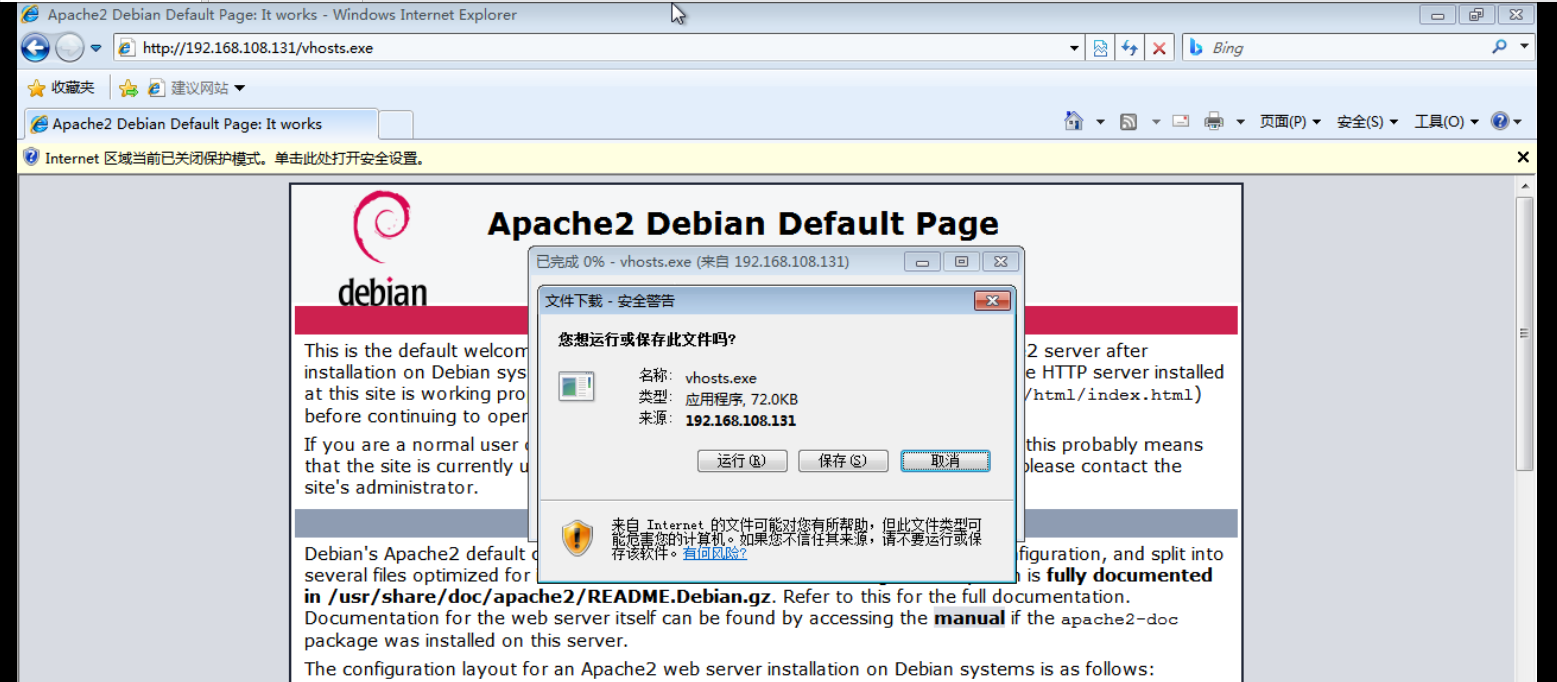
Task: Click the Bing logo in search box
Action: click(x=1196, y=47)
